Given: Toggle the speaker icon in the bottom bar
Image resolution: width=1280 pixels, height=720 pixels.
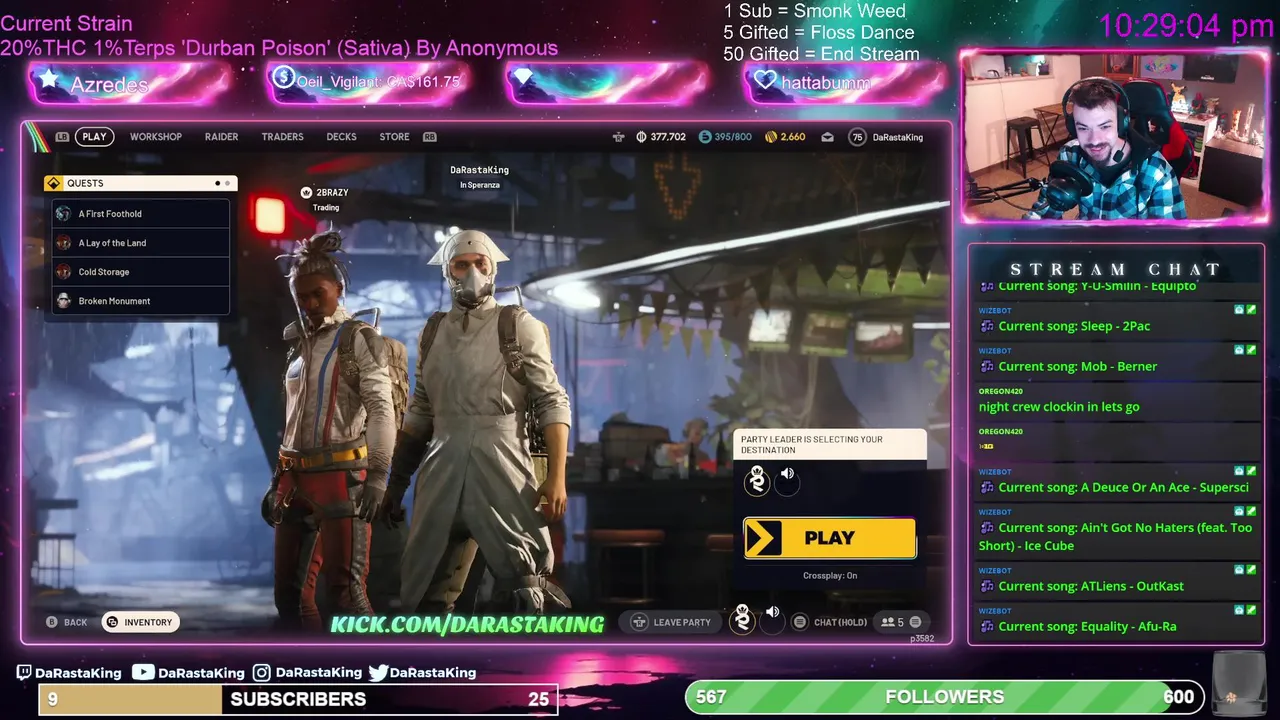Looking at the screenshot, I should click(772, 613).
